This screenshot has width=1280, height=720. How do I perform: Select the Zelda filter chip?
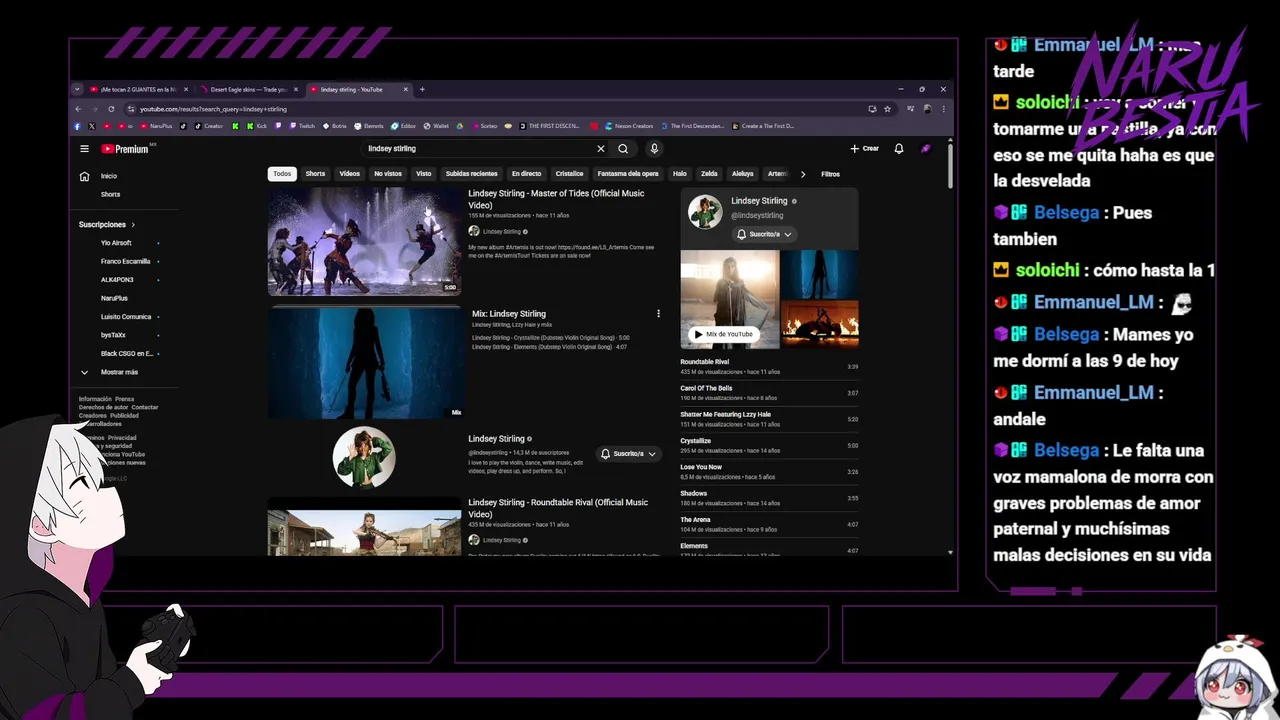tap(709, 174)
